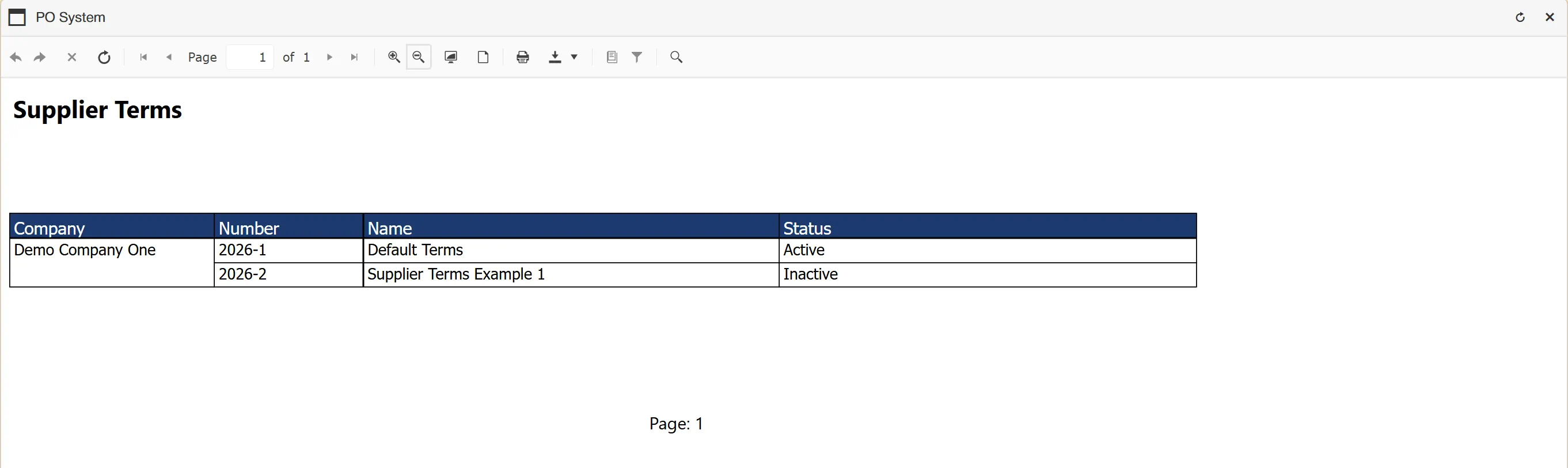1568x468 pixels.
Task: Click the Name column header
Action: coord(571,227)
